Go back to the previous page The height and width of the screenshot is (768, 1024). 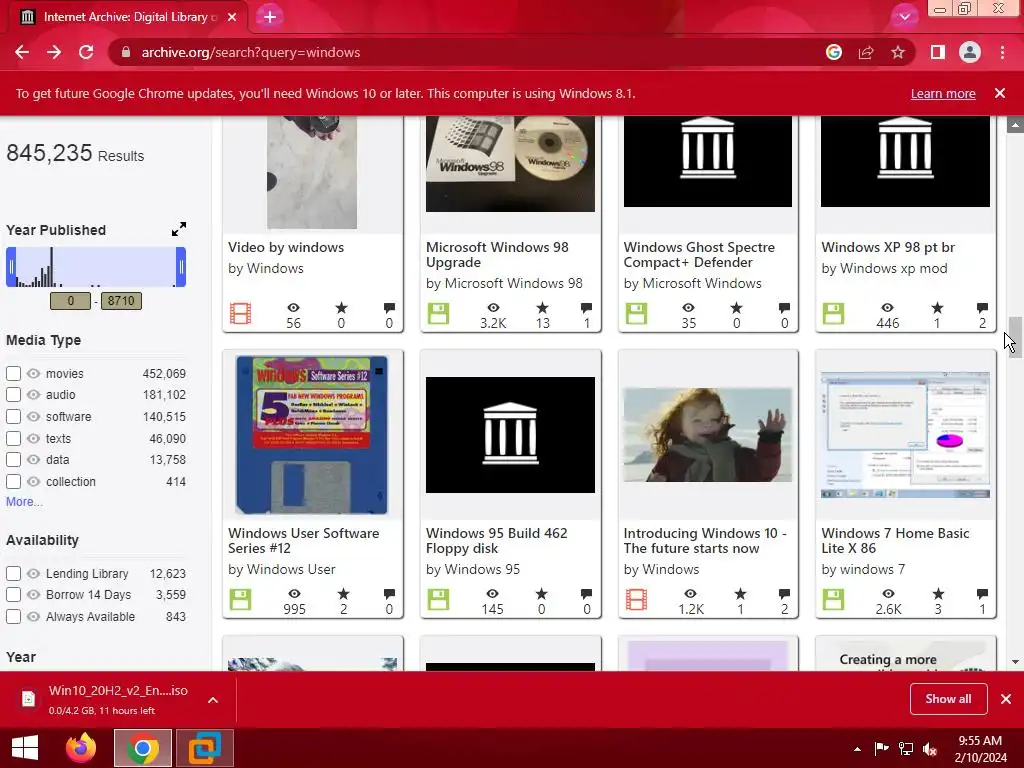point(22,52)
